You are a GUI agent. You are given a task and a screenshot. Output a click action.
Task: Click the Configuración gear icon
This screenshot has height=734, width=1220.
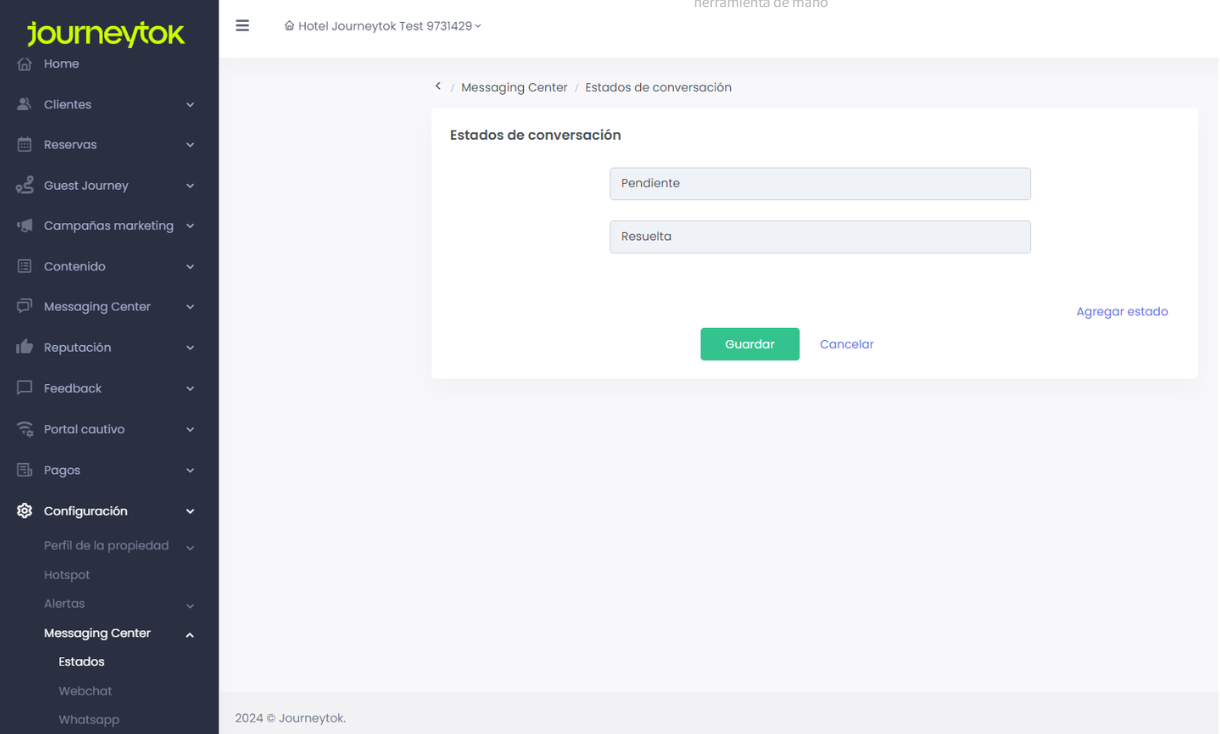click(25, 511)
